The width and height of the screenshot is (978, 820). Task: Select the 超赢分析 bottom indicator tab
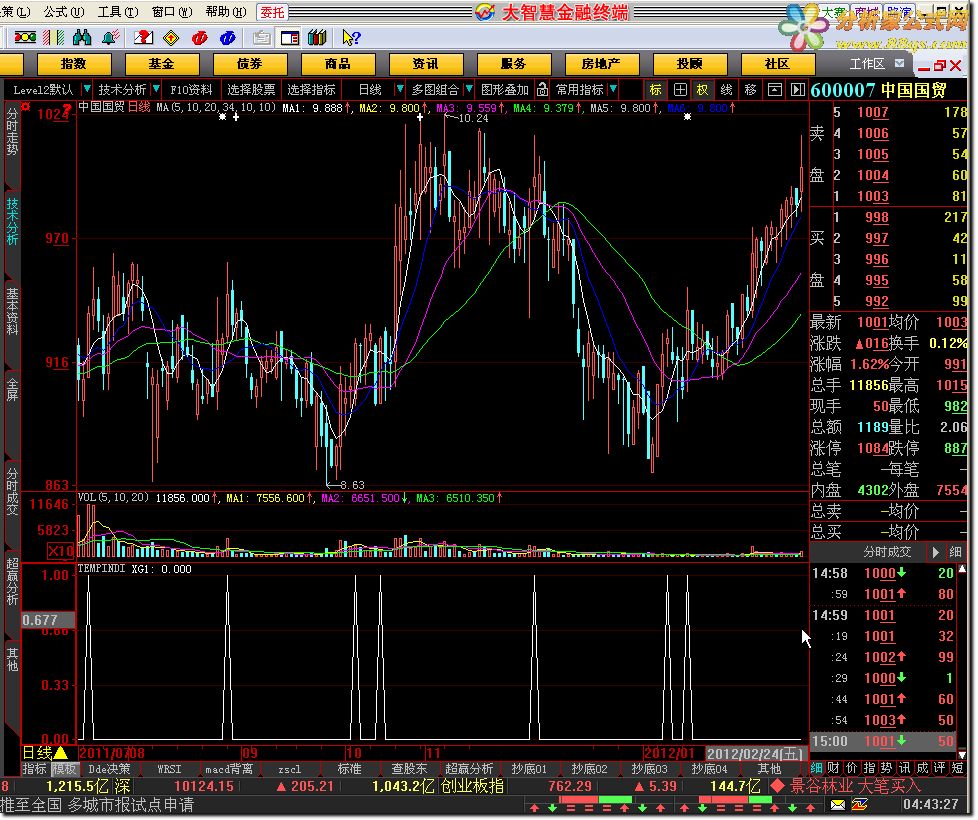pos(469,769)
